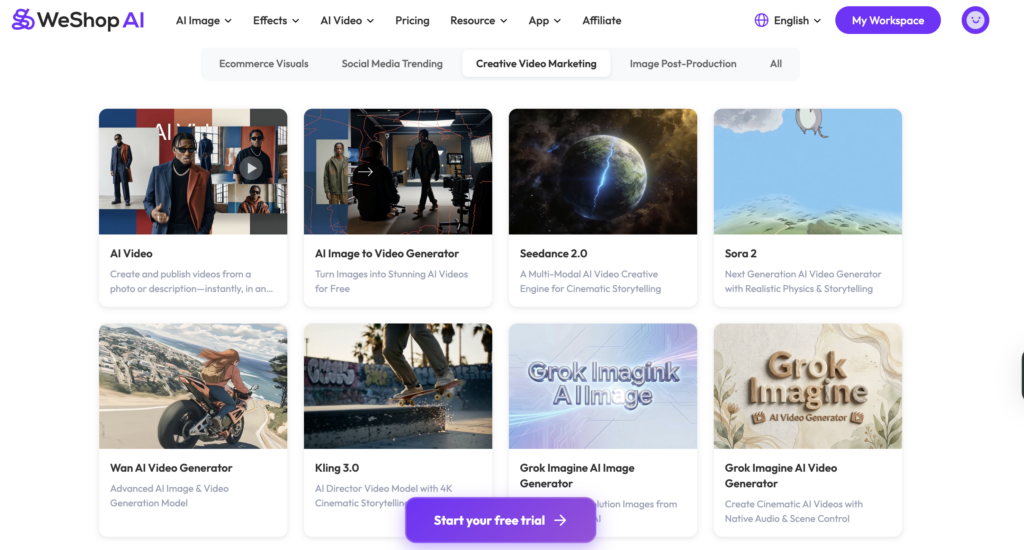The height and width of the screenshot is (550, 1024).
Task: Open Grok Imagine AI Video Generator title
Action: click(x=781, y=476)
